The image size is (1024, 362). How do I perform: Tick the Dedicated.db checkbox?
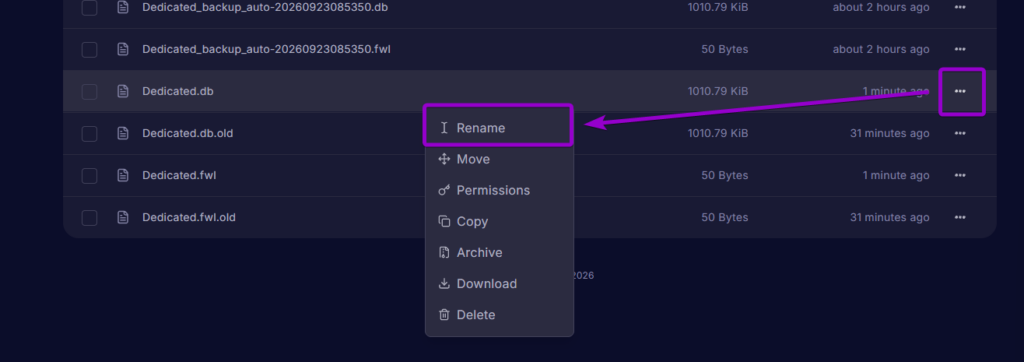tap(89, 91)
